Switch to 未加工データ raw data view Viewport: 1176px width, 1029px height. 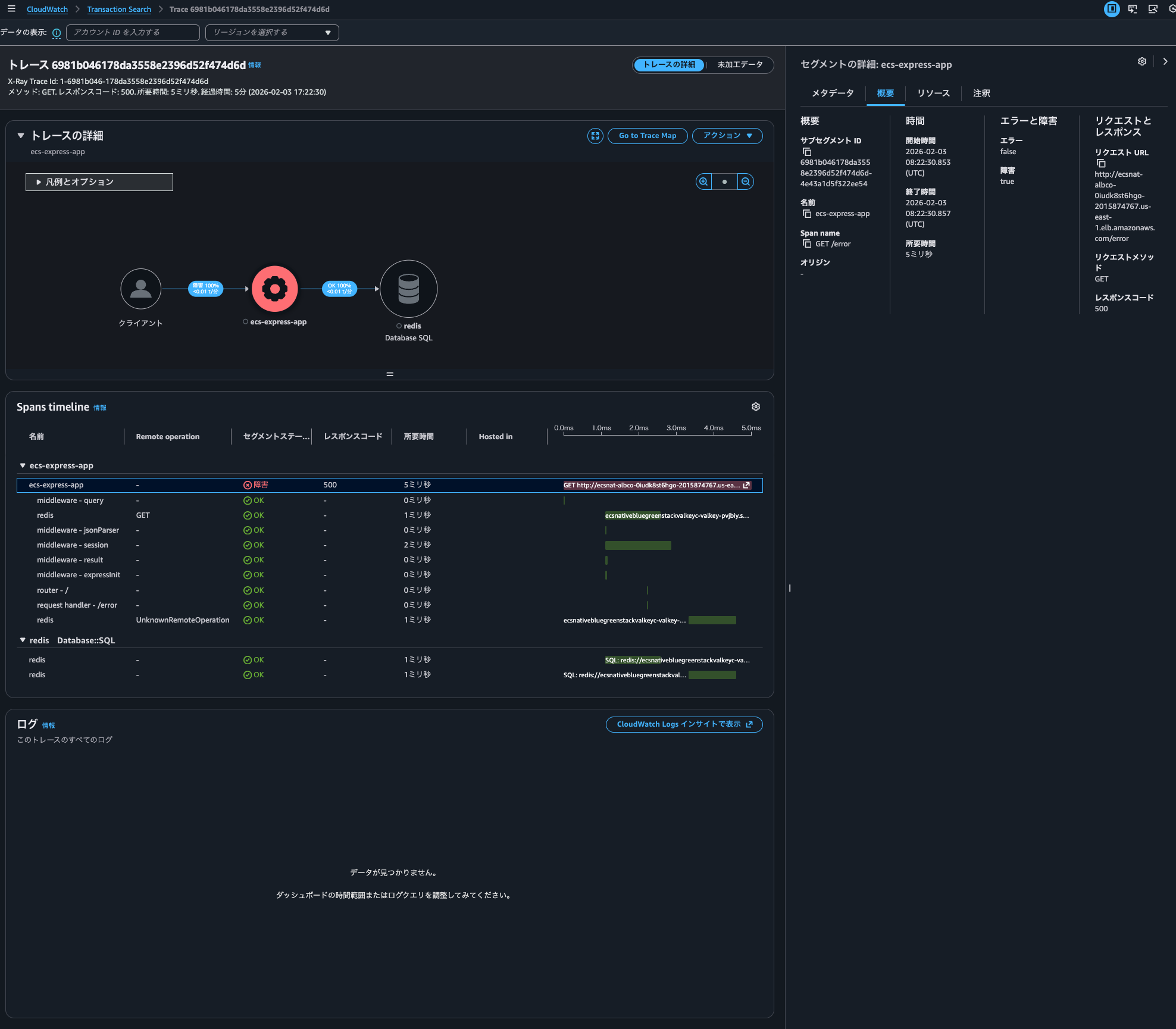[x=739, y=65]
